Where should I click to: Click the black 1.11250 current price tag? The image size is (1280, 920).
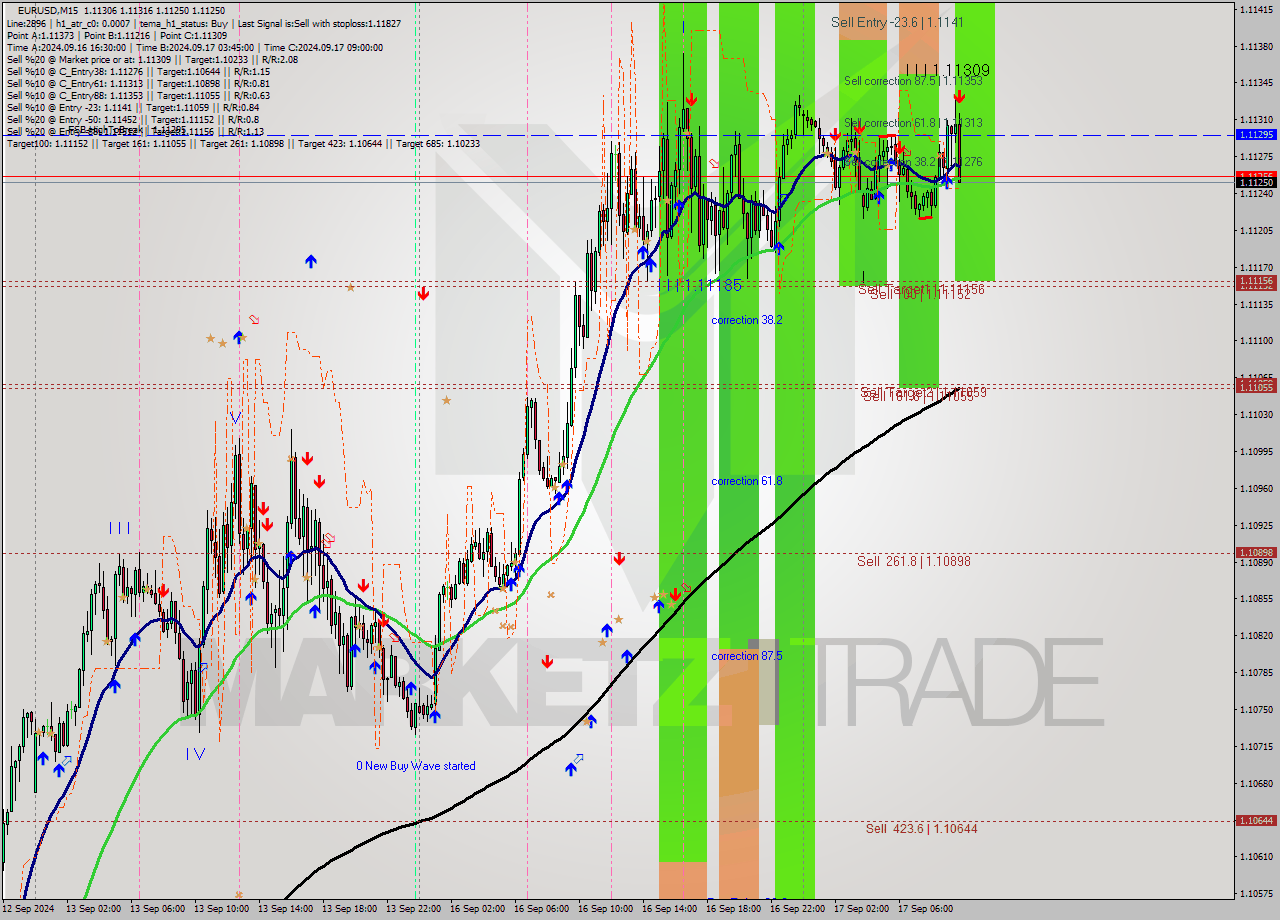click(1256, 182)
